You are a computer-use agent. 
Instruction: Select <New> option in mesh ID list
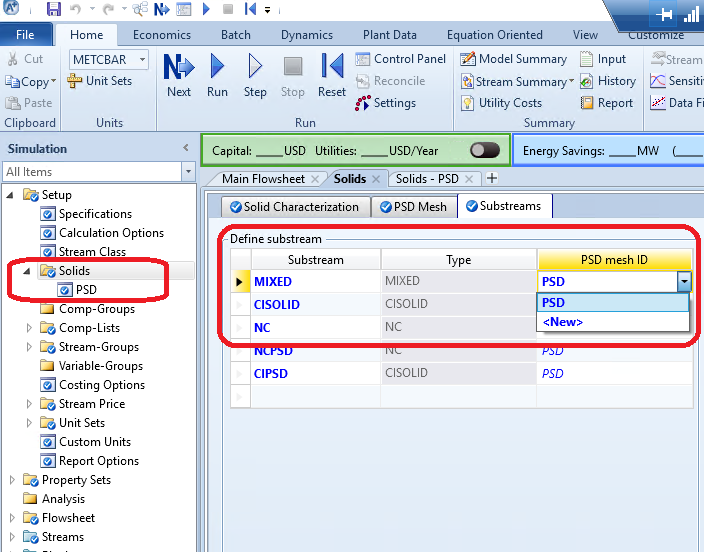pos(613,322)
